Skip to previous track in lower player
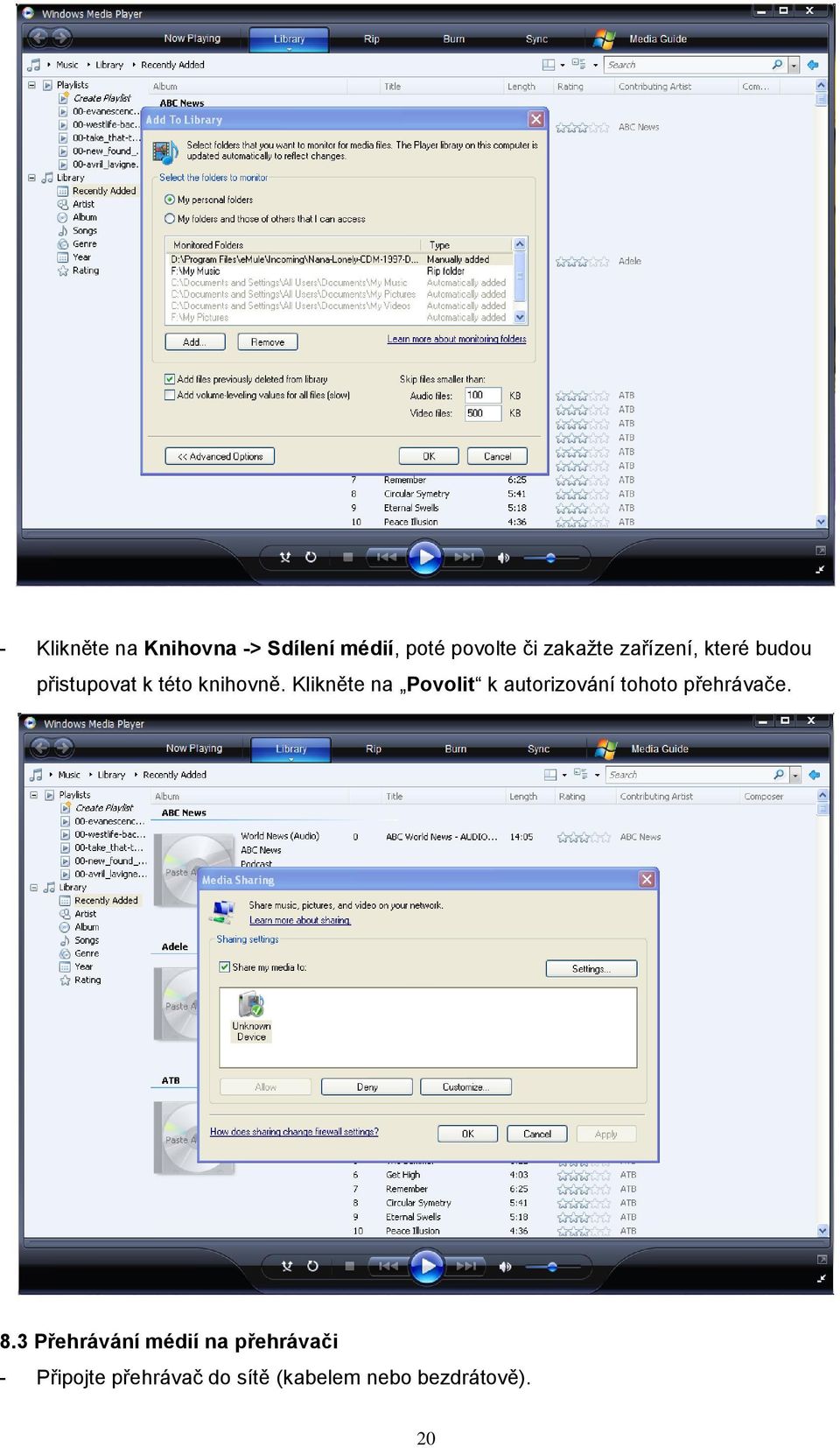840x1448 pixels. (388, 1266)
